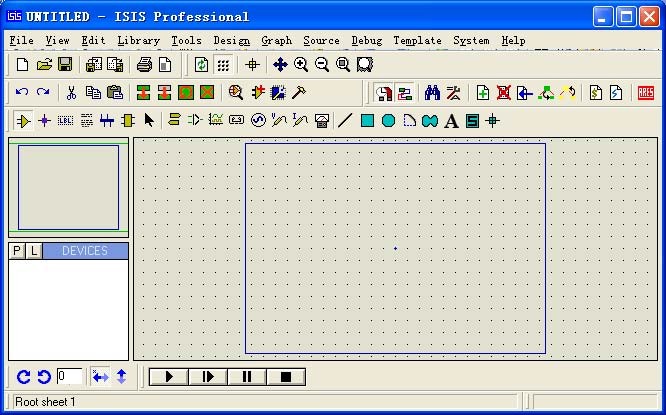The image size is (666, 415).
Task: Click the Step simulation button
Action: (208, 377)
